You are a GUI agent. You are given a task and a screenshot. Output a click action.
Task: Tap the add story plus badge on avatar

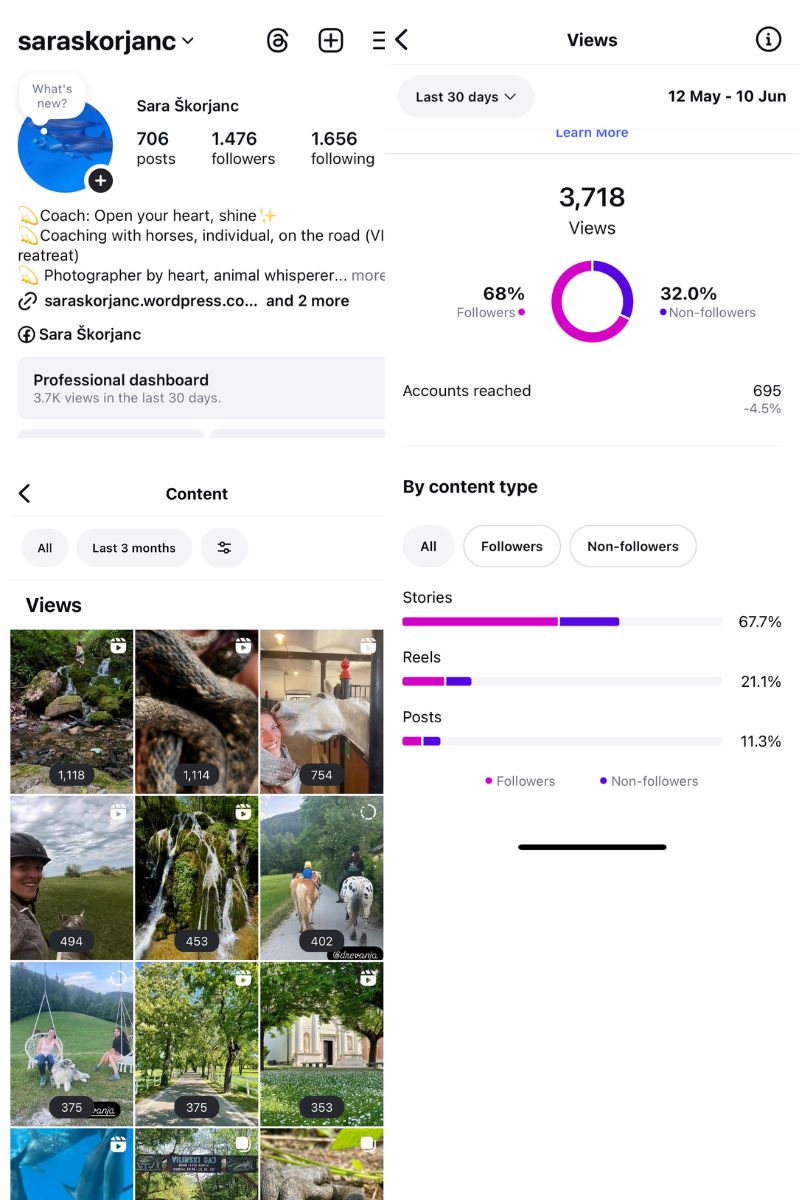pos(100,181)
